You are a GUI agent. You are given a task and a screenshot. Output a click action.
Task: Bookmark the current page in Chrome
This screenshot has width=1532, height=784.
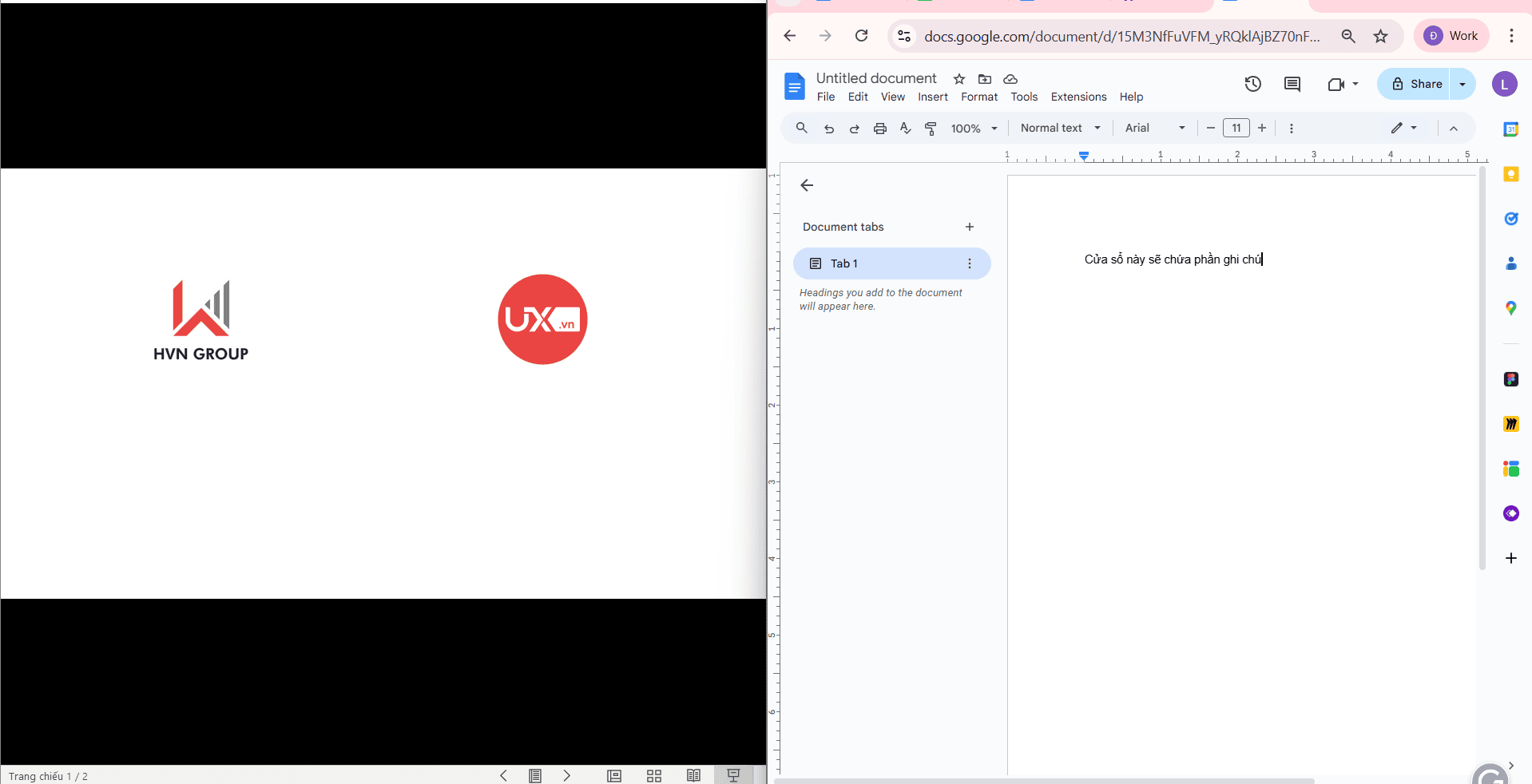[x=1381, y=36]
